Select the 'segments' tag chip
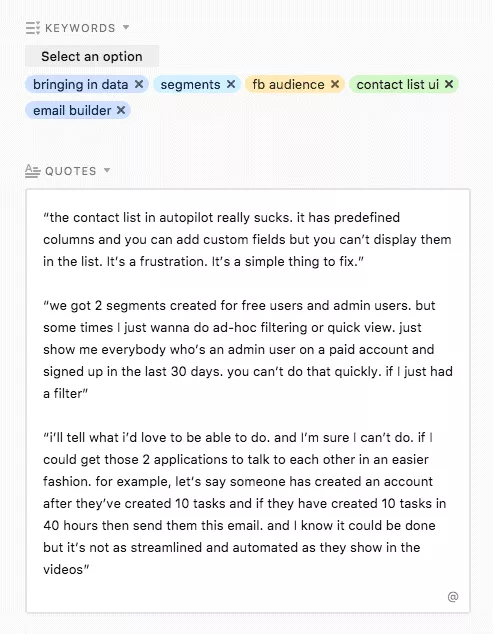The width and height of the screenshot is (493, 634). pyautogui.click(x=190, y=85)
